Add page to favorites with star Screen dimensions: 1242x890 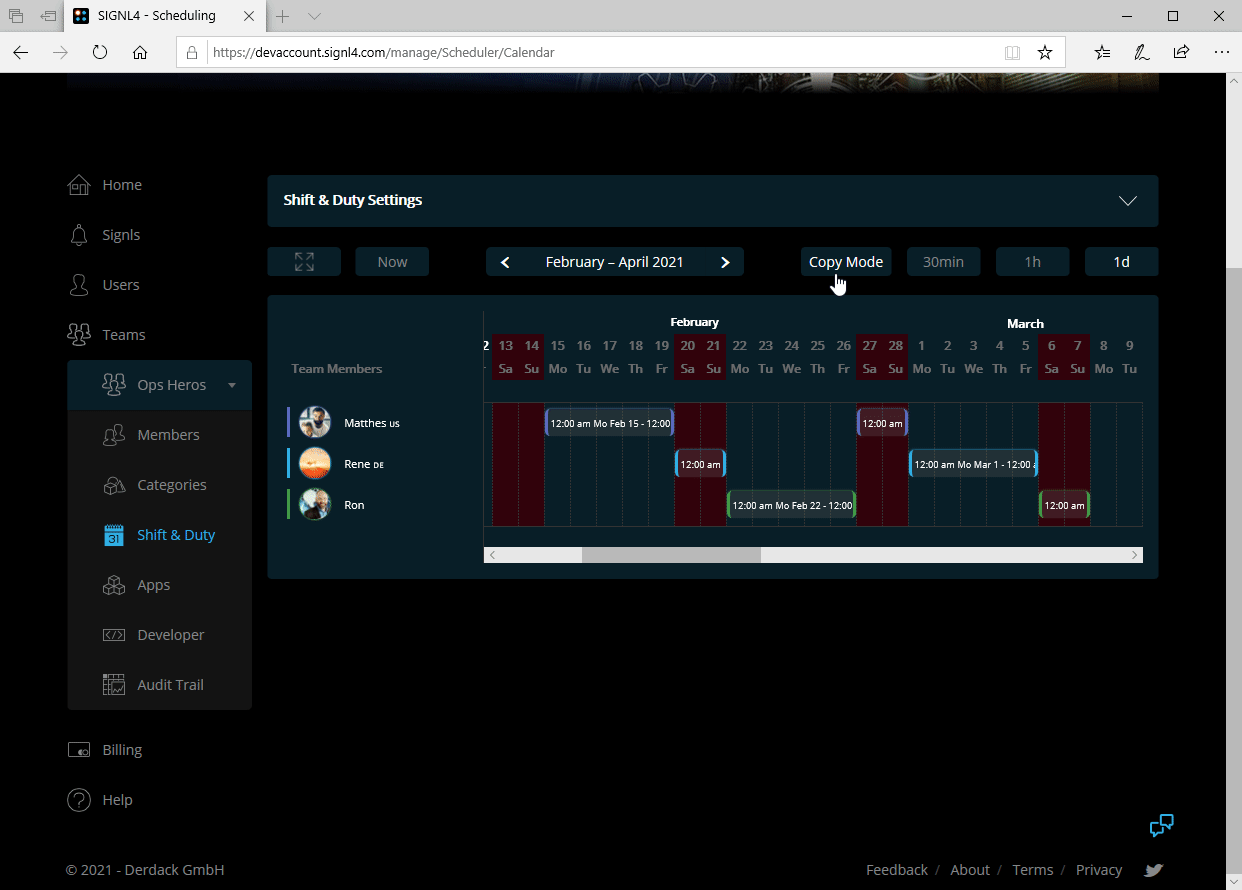(1045, 52)
